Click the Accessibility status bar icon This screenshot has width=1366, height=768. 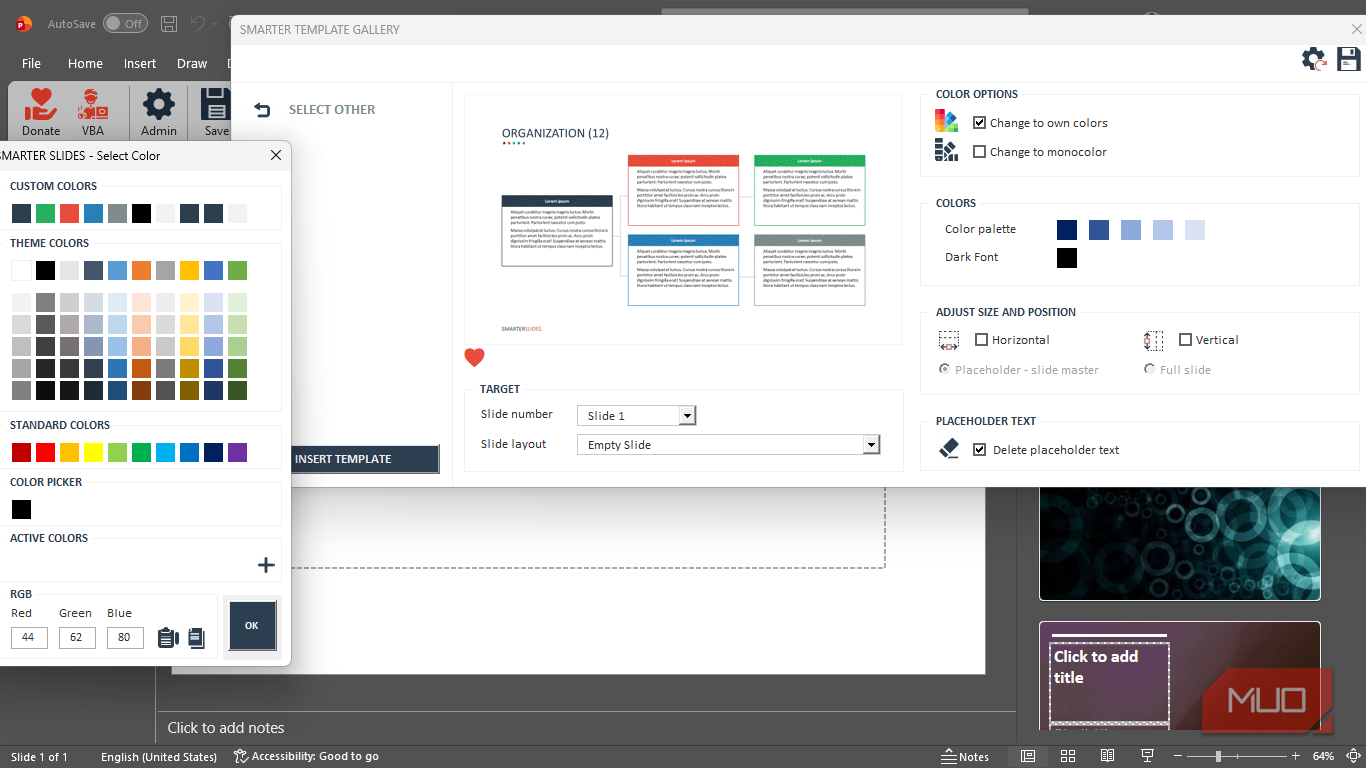240,756
